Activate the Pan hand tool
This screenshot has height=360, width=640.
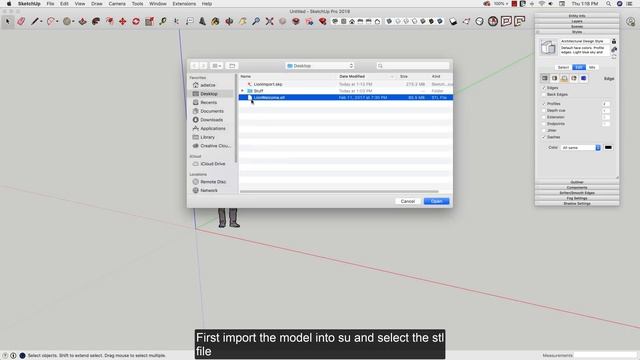tap(243, 21)
